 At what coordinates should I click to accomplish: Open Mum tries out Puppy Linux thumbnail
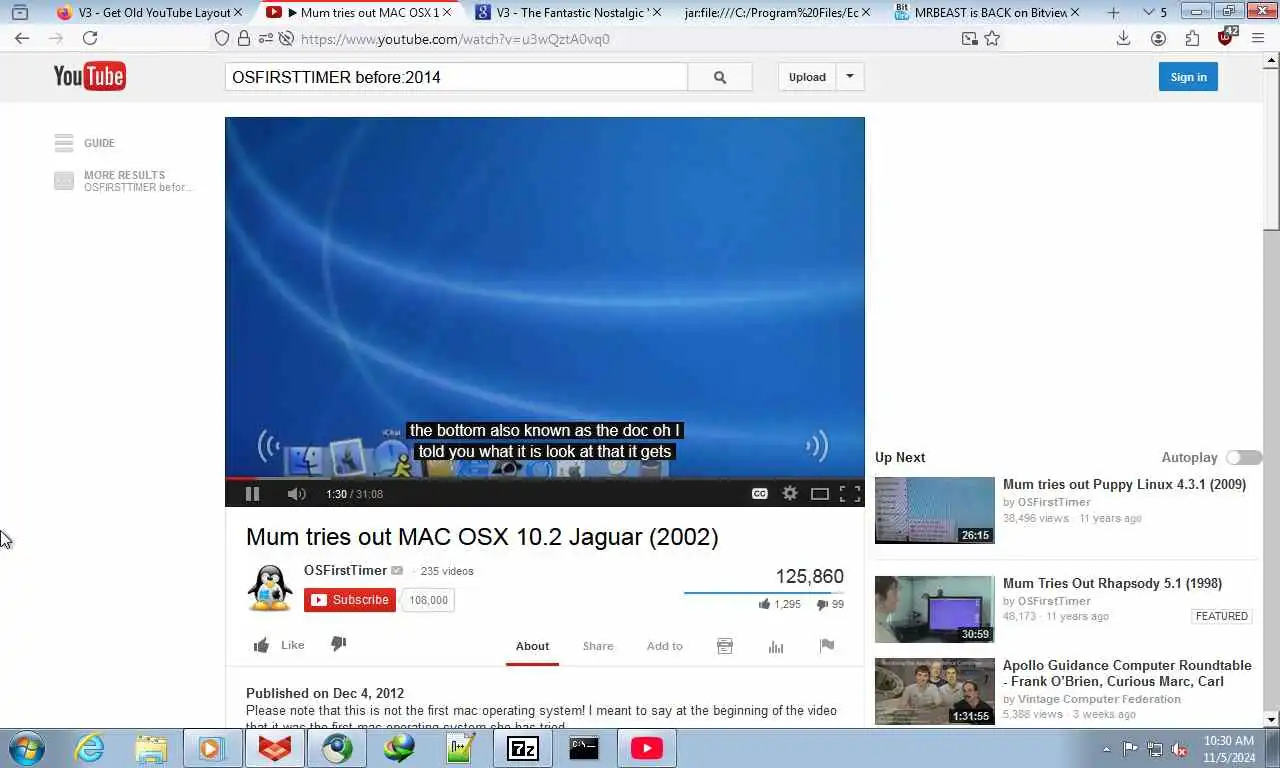coord(934,510)
